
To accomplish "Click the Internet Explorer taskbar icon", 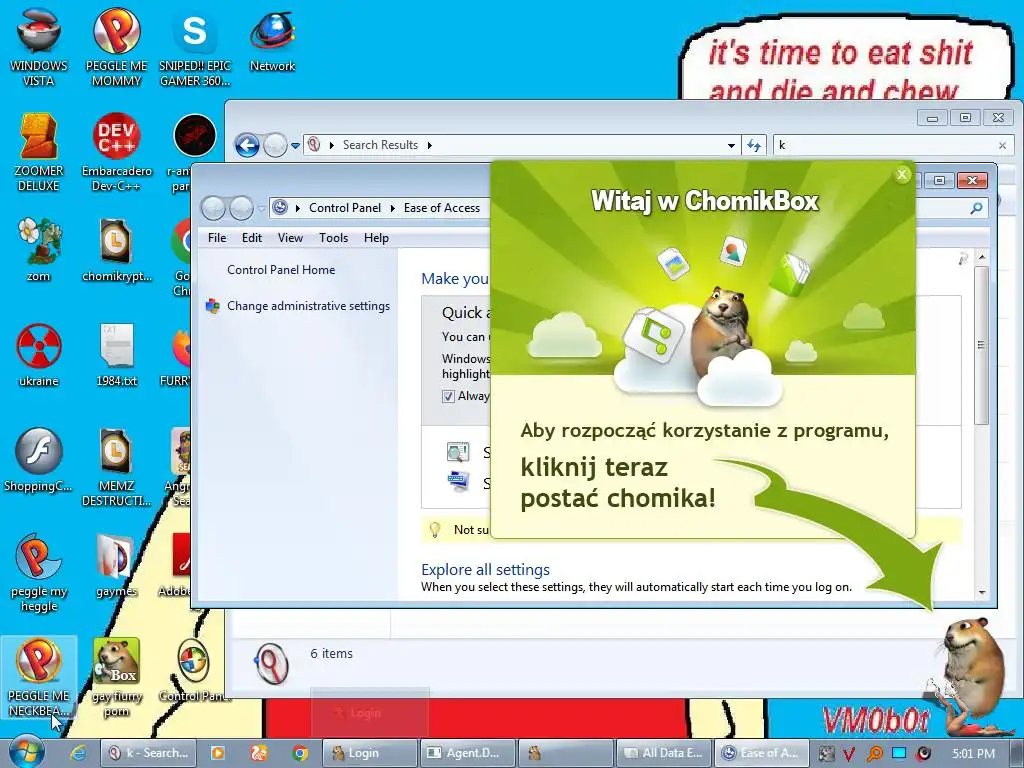I will pos(78,753).
